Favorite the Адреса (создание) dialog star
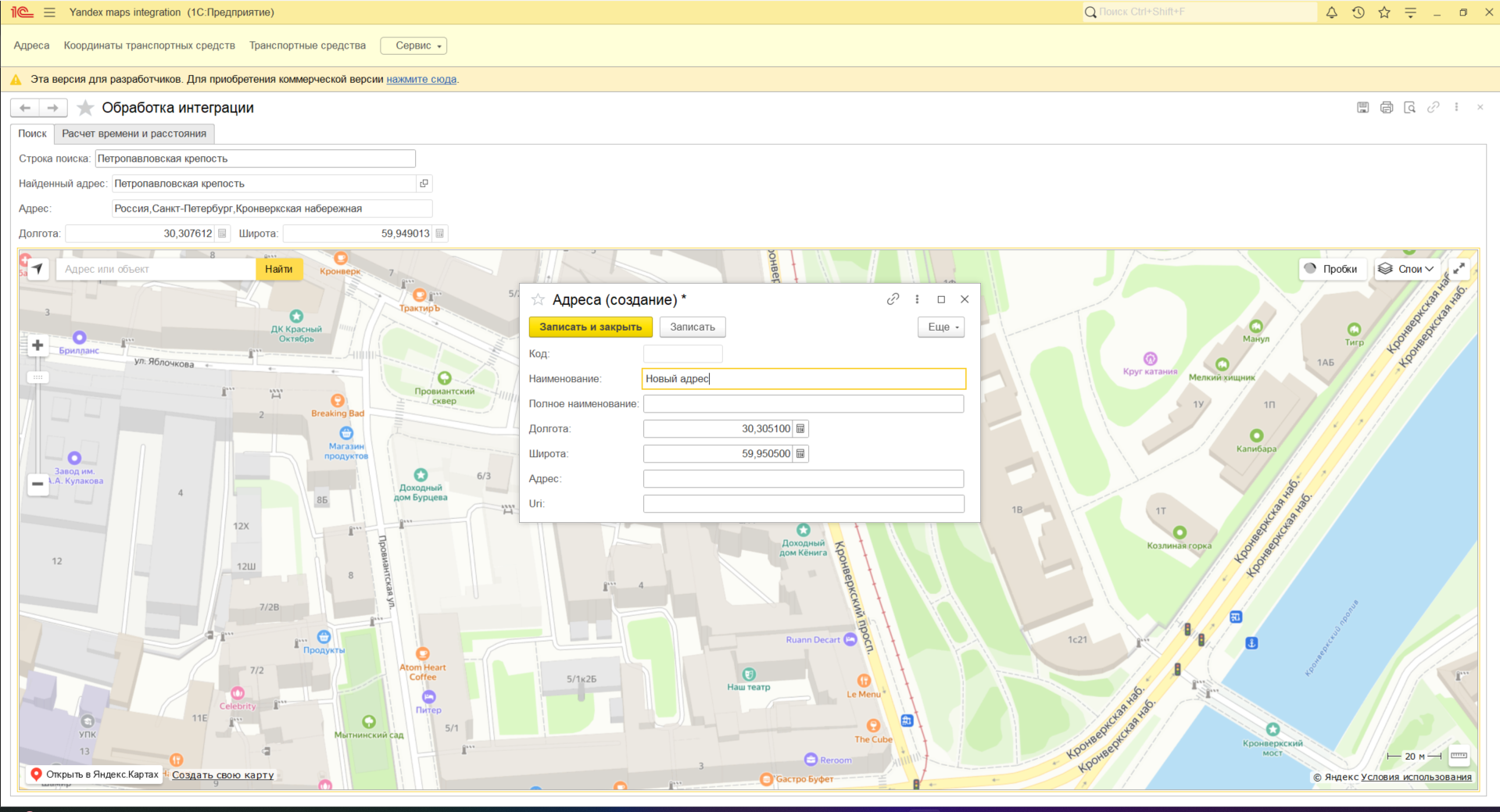Viewport: 1500px width, 812px height. coord(538,300)
